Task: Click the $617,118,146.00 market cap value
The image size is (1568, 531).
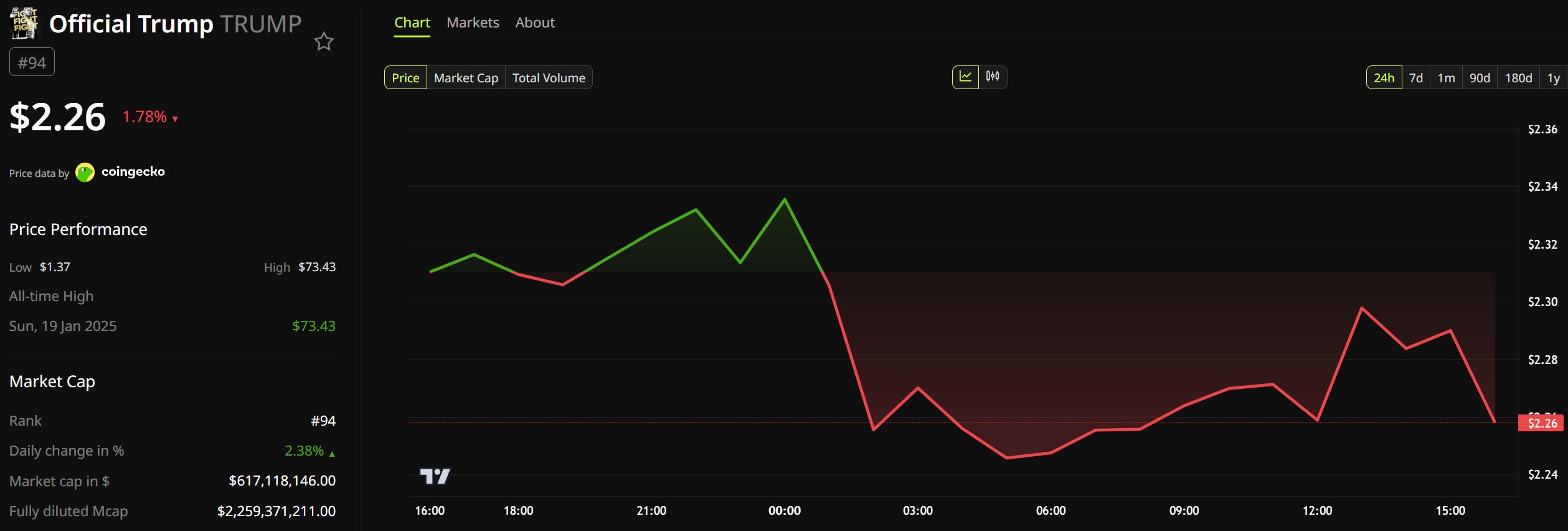Action: (282, 481)
